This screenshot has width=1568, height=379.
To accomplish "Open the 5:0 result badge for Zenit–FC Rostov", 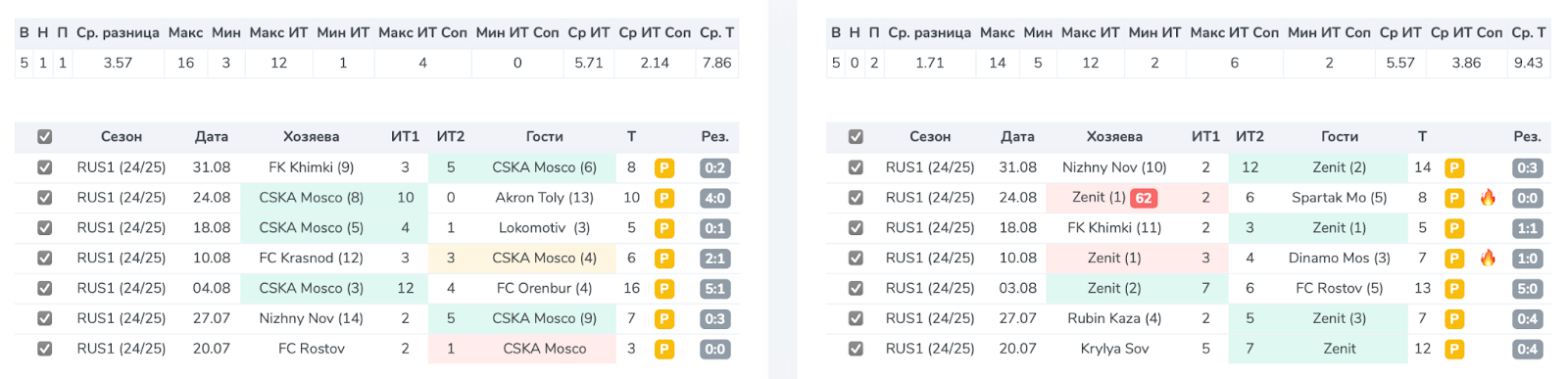I will (1527, 289).
